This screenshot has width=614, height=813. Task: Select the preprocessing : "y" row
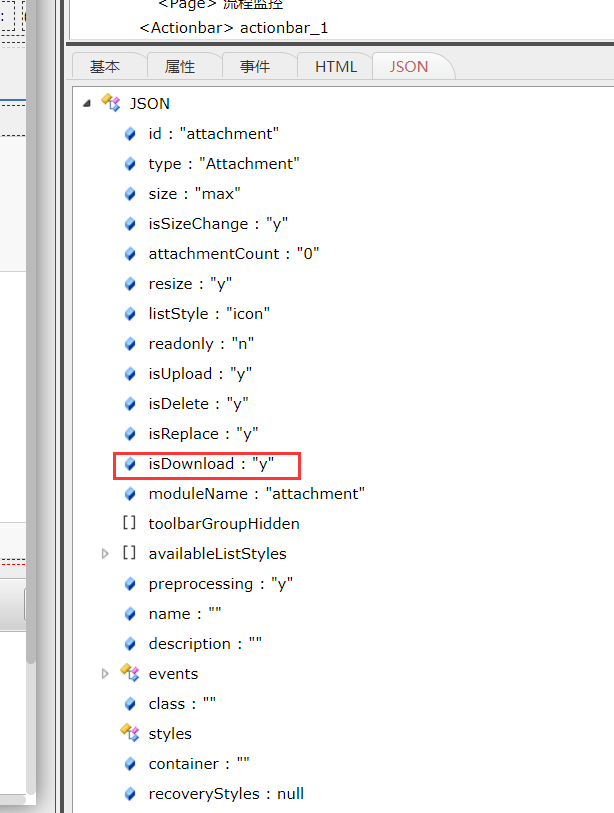tap(221, 584)
